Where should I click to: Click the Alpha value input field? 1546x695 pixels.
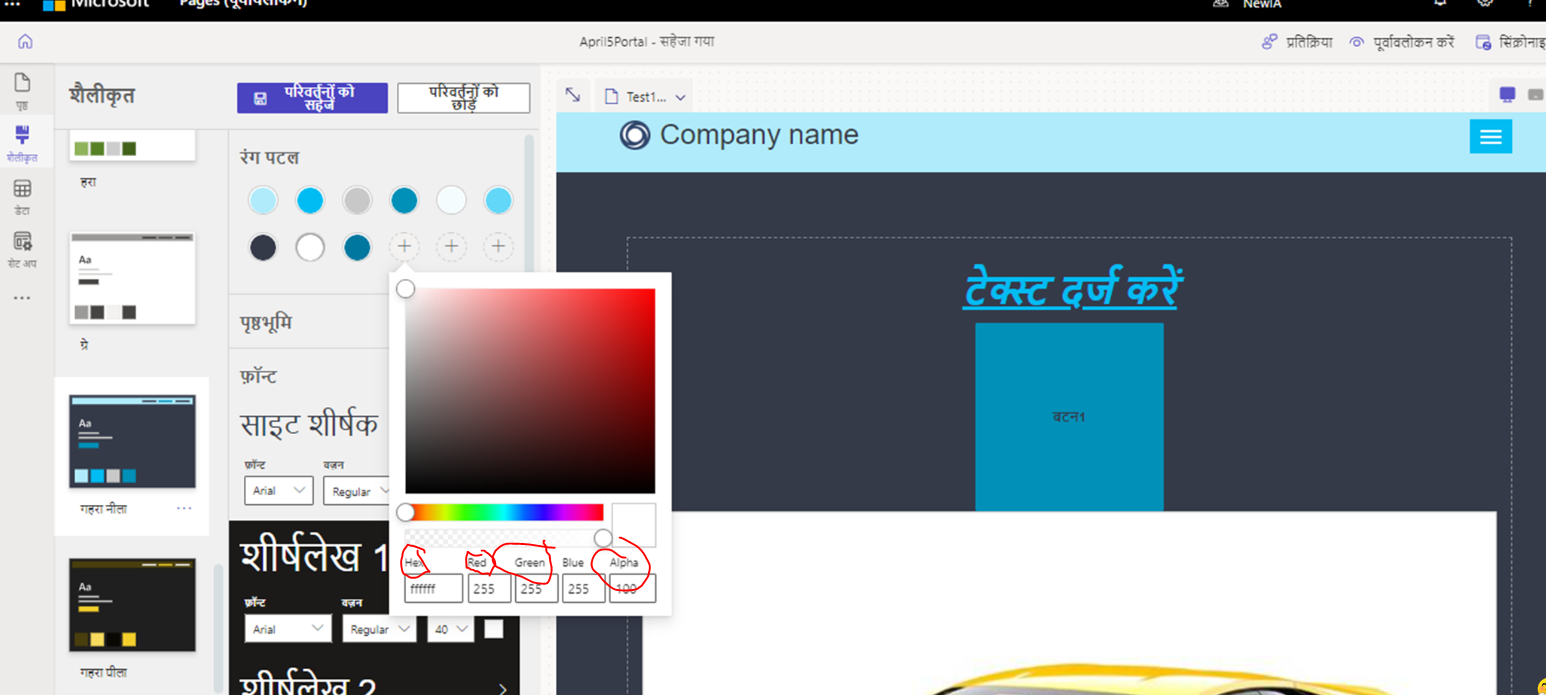tap(632, 589)
